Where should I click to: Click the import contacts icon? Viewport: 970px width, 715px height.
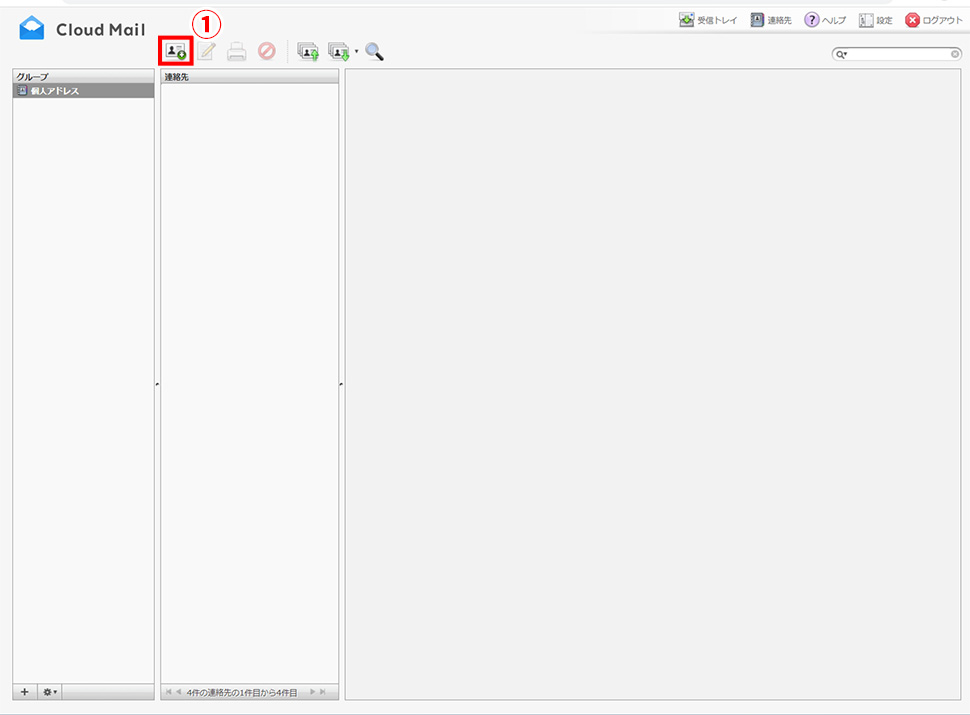click(308, 51)
